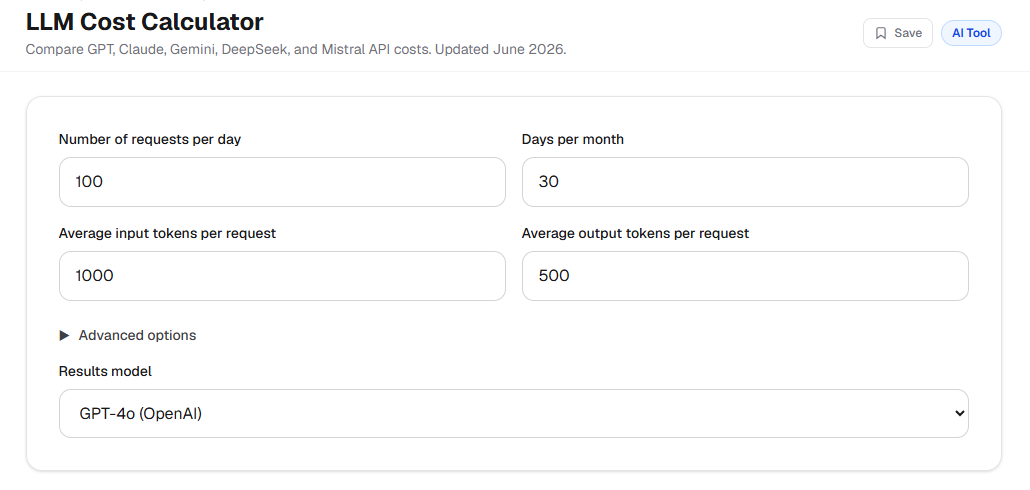Viewport: 1030px width, 490px height.
Task: Open the AI Tool badge
Action: click(971, 33)
